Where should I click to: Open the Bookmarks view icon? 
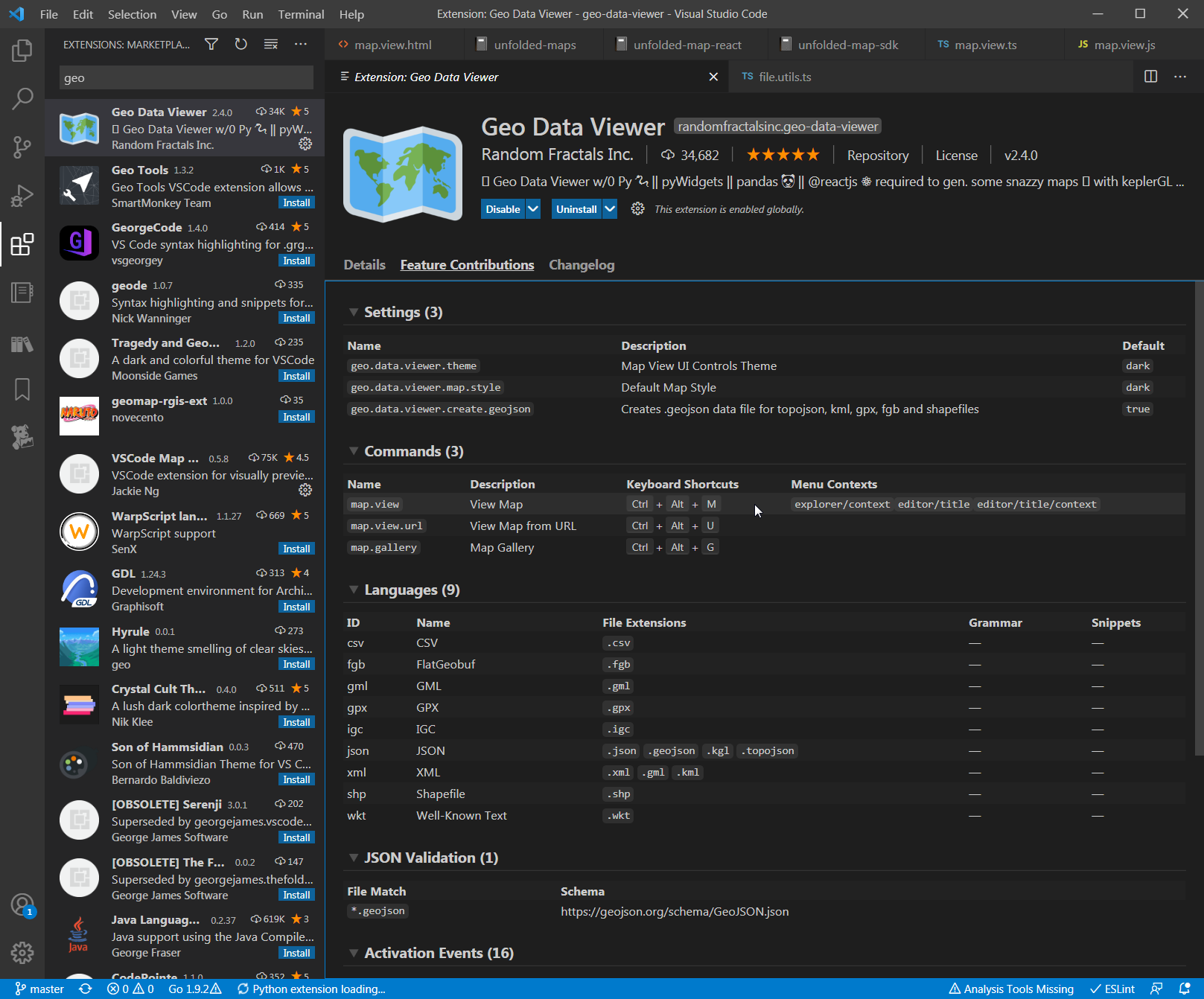[x=22, y=389]
